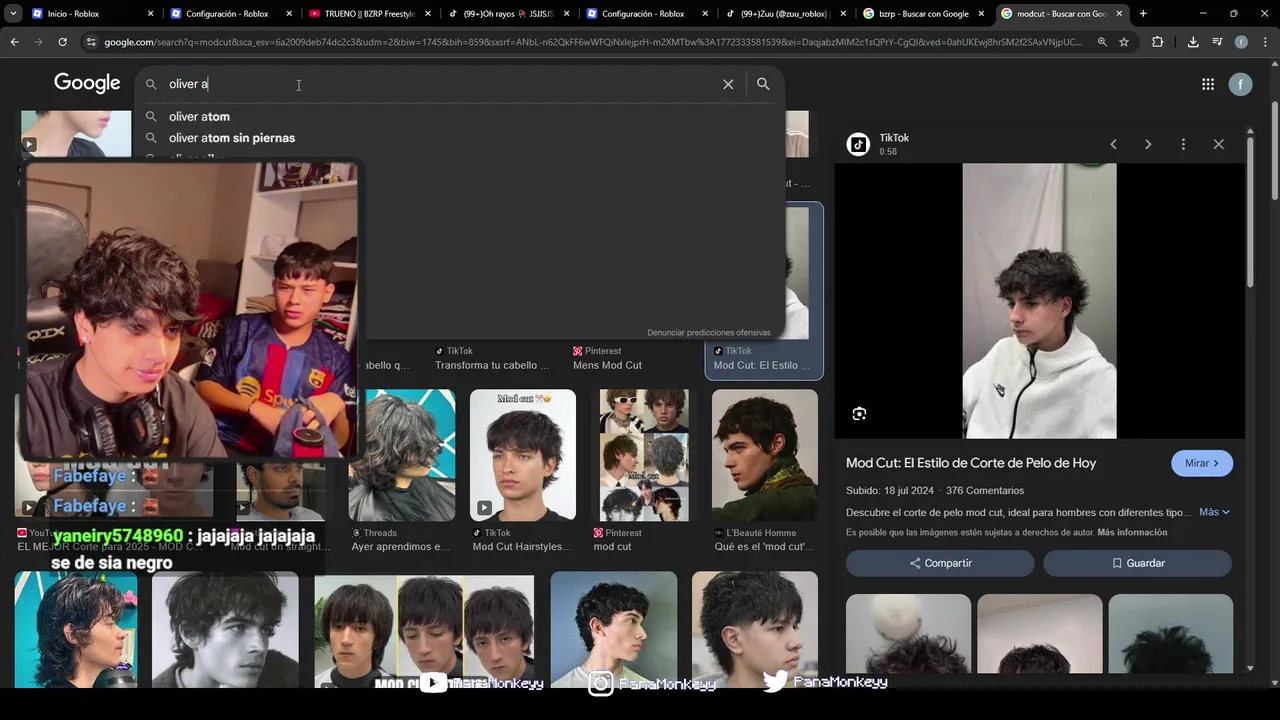This screenshot has width=1280, height=720.
Task: Open the large preview image
Action: pos(1039,301)
